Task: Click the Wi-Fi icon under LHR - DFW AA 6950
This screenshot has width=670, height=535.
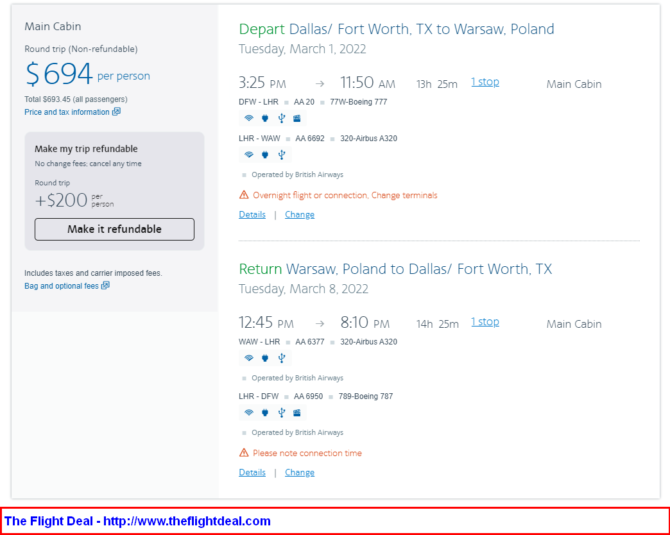Action: (249, 413)
